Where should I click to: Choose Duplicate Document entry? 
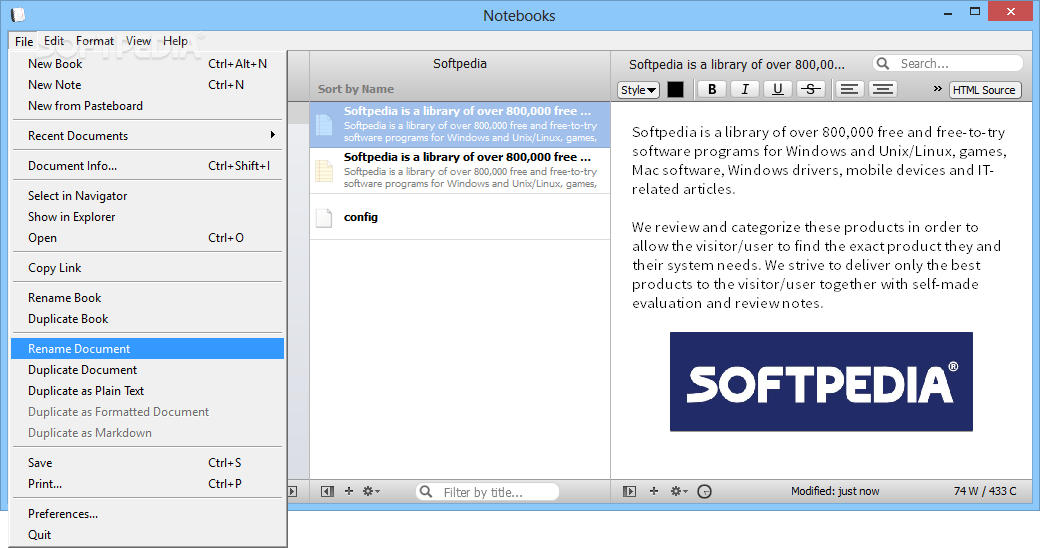(x=148, y=370)
